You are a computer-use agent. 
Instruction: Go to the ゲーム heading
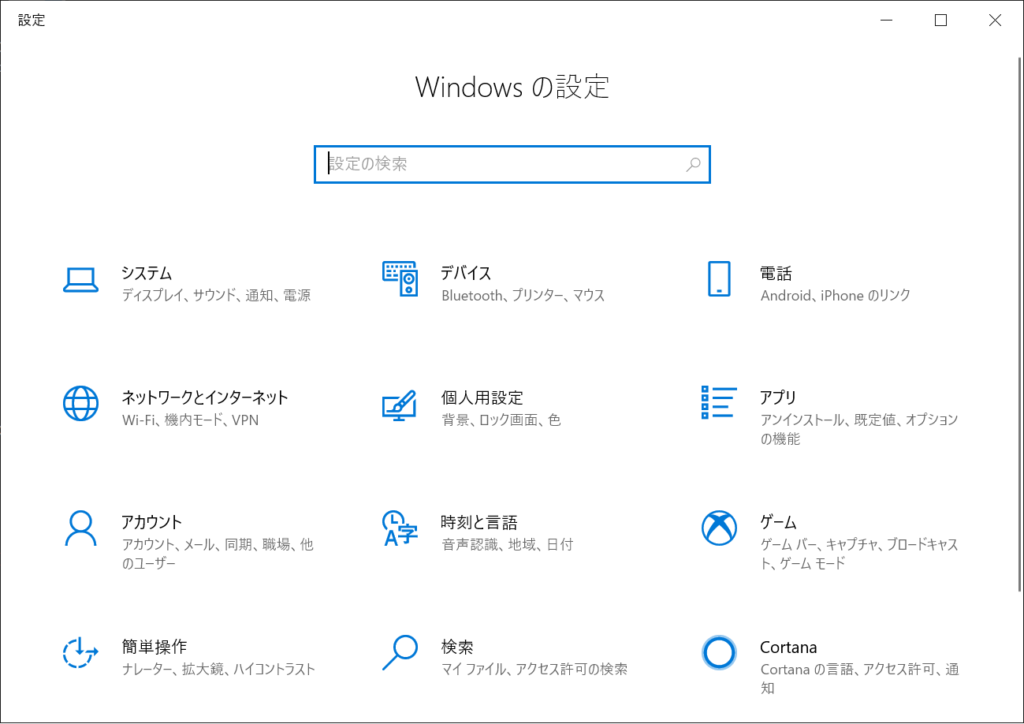coord(778,522)
